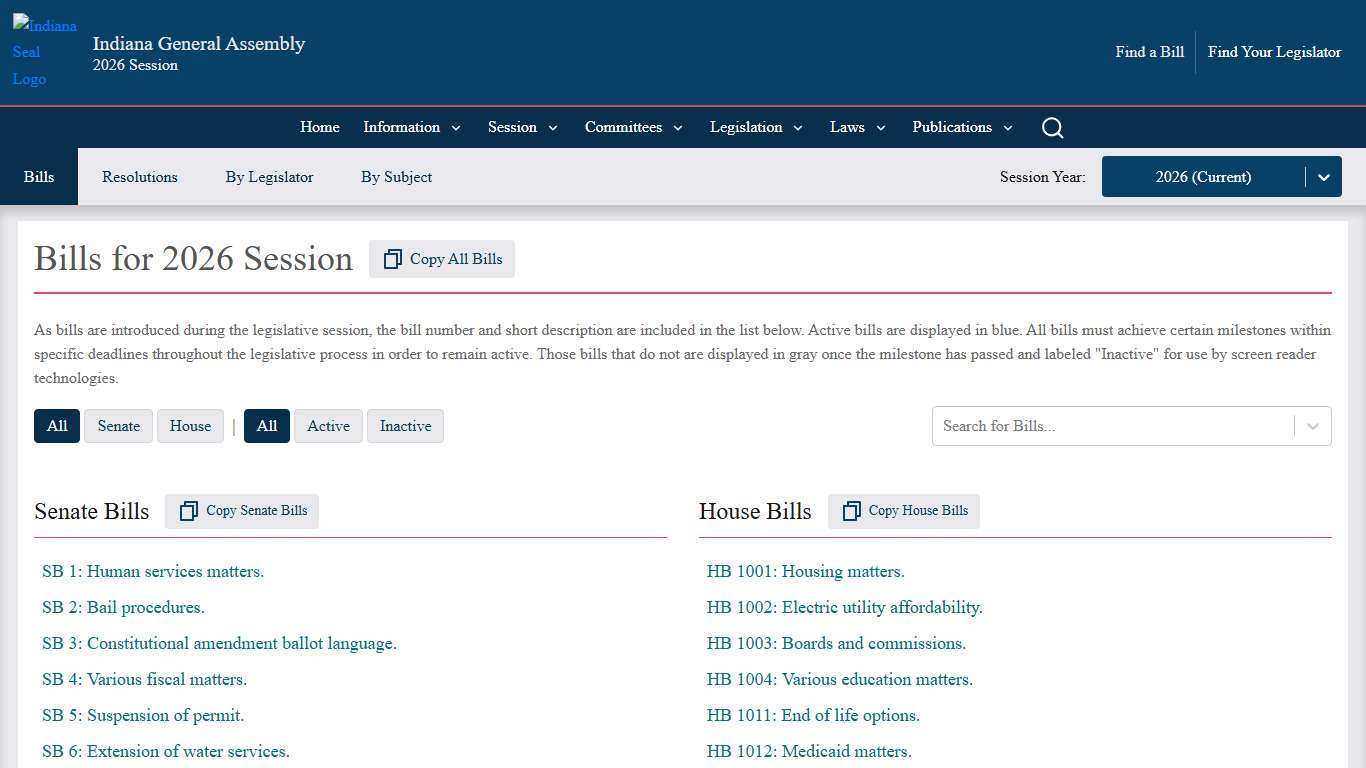Open the Publications menu

962,127
